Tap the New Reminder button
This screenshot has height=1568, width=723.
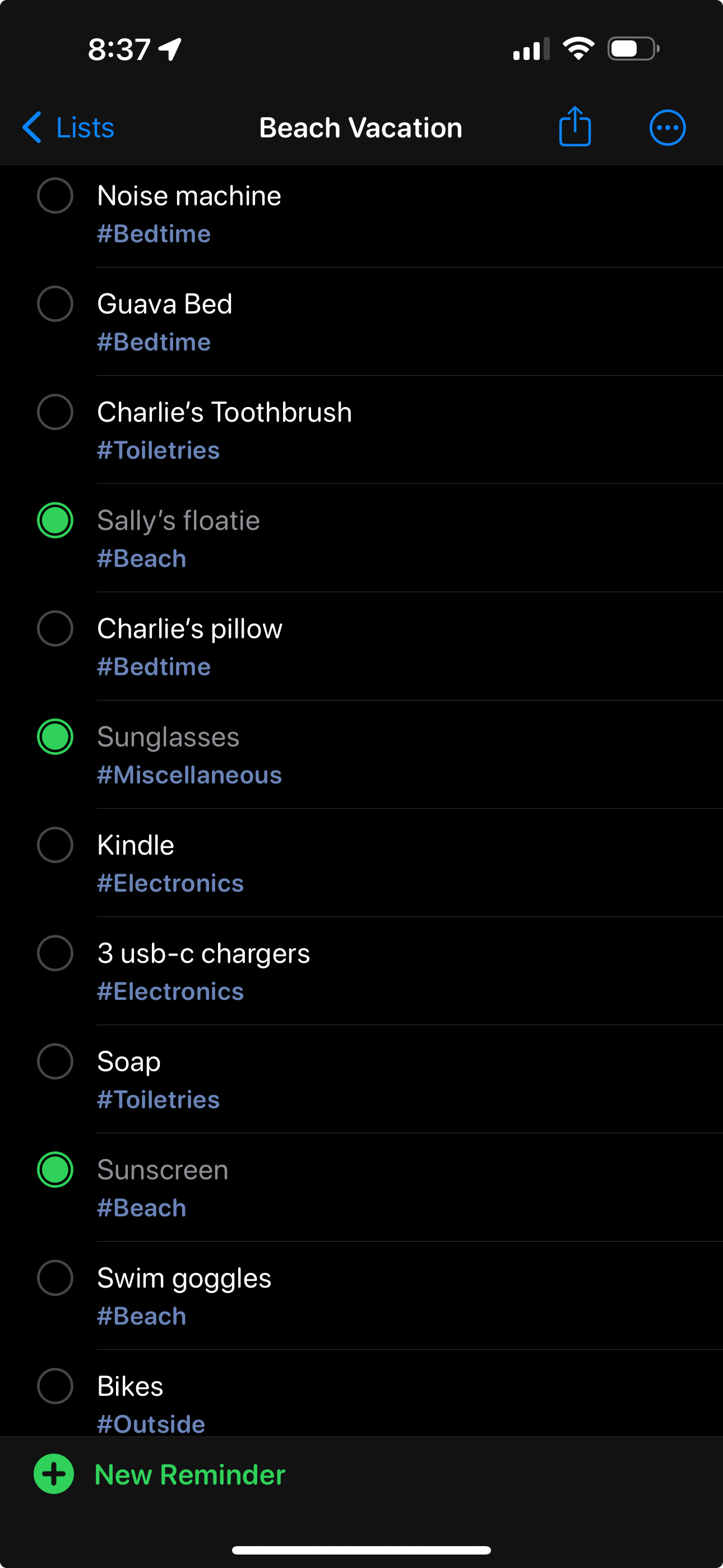[159, 1474]
